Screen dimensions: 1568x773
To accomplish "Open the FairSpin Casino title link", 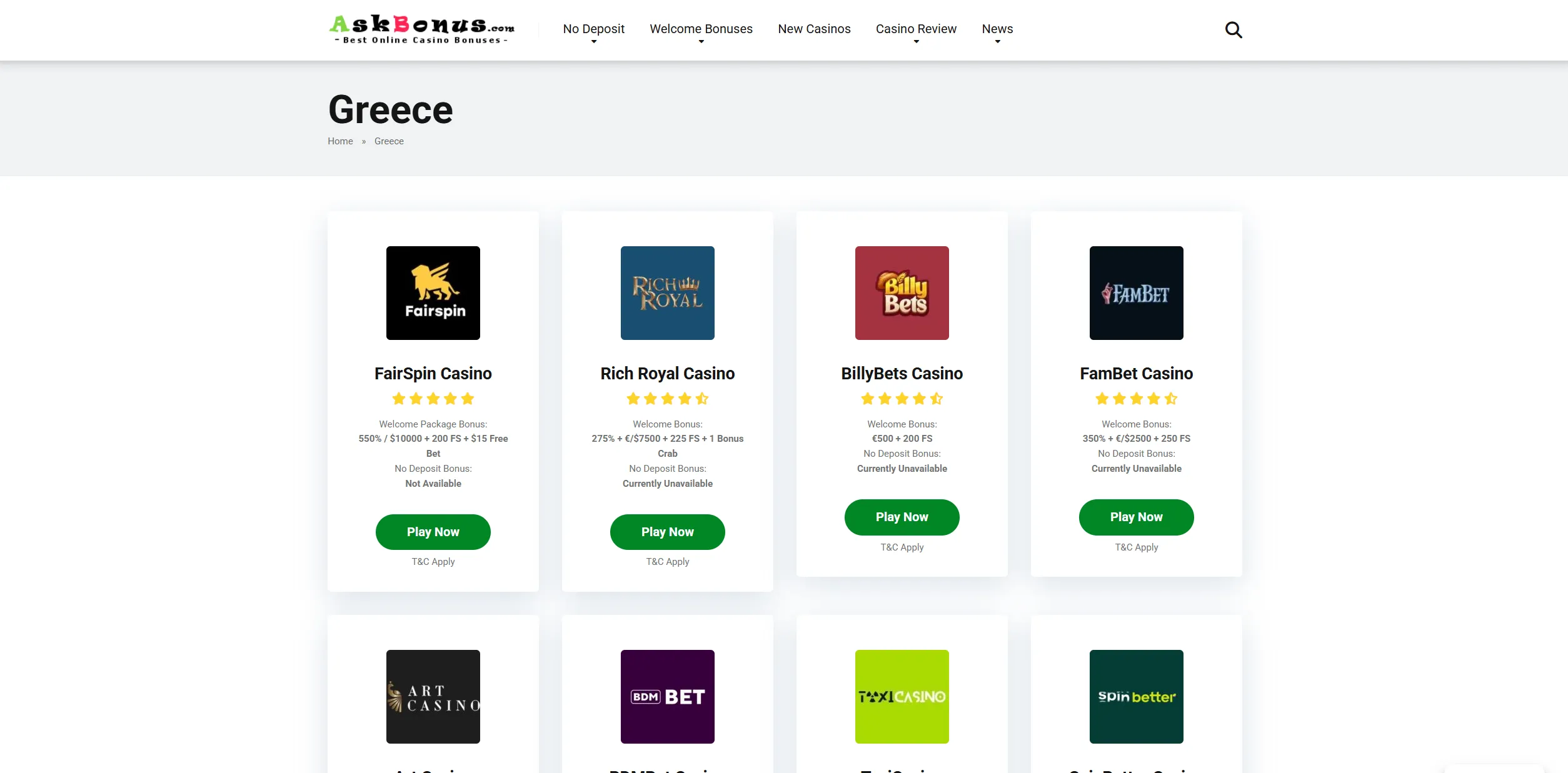I will (433, 374).
